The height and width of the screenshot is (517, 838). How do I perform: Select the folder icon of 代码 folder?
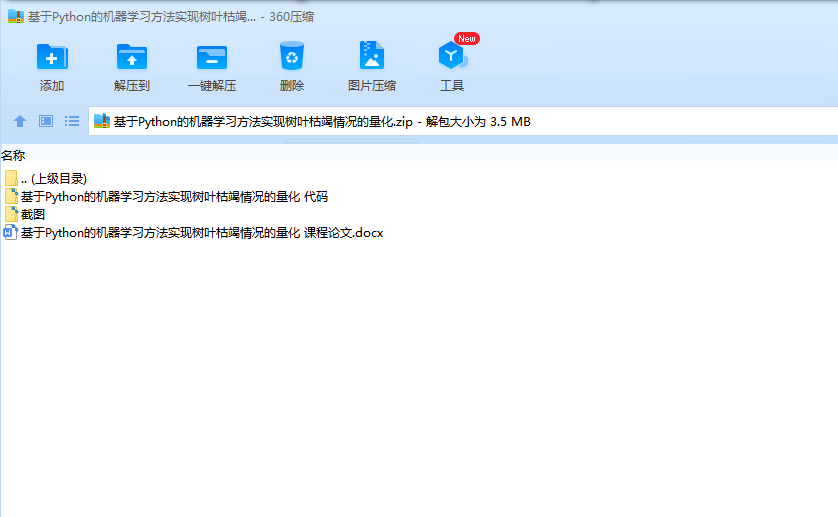(11, 196)
